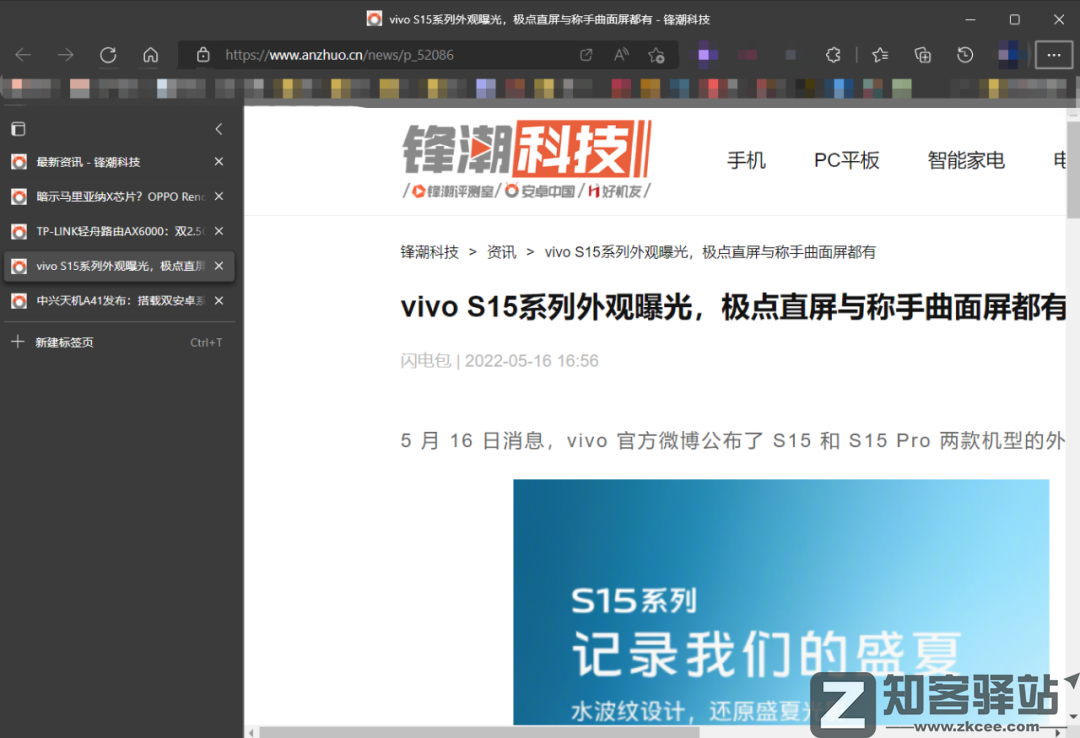Open the Settings and more menu
Image resolution: width=1080 pixels, height=738 pixels.
coord(1054,55)
